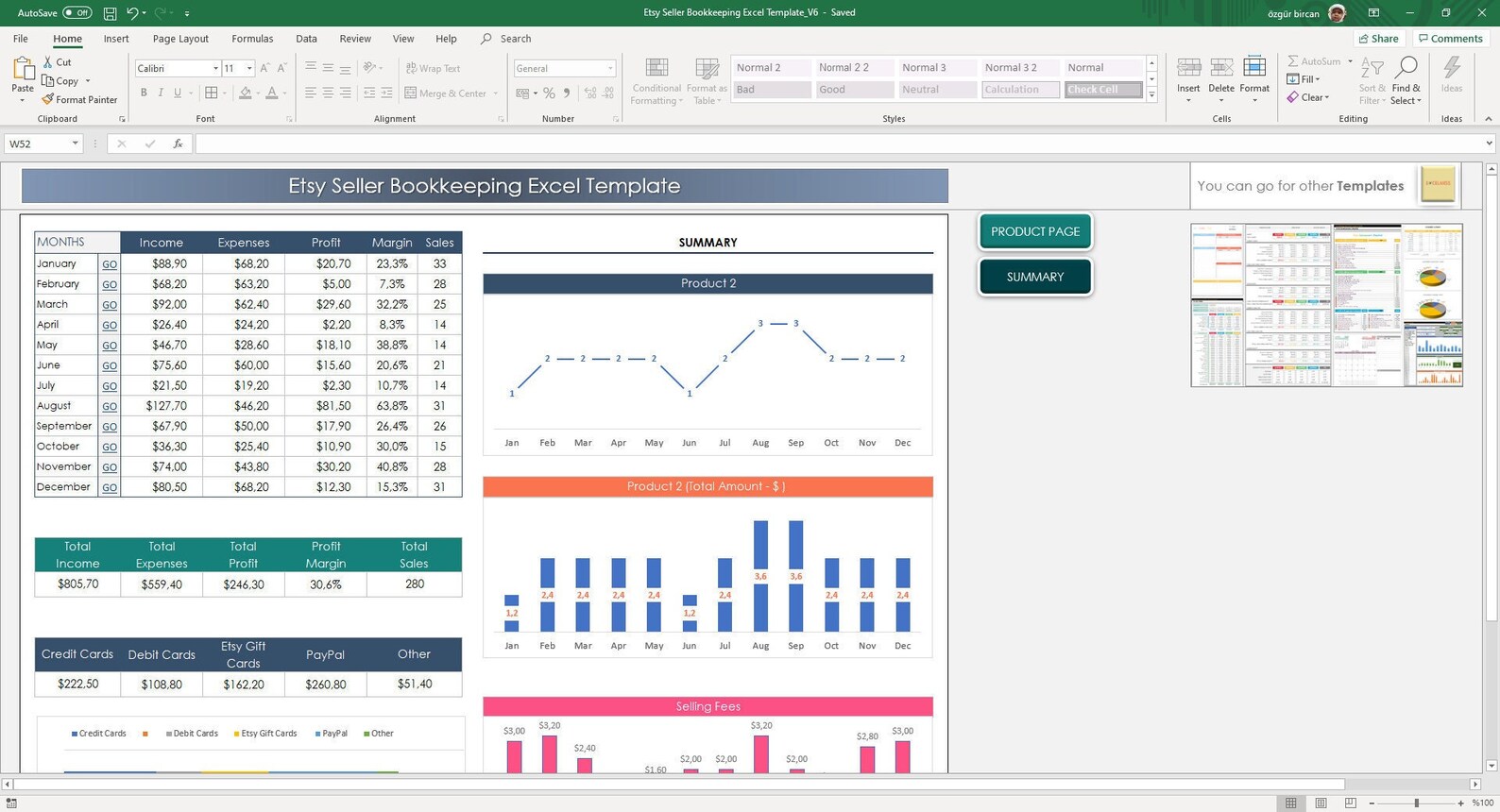
Task: Click the AutoSum sigma icon
Action: (x=1293, y=61)
